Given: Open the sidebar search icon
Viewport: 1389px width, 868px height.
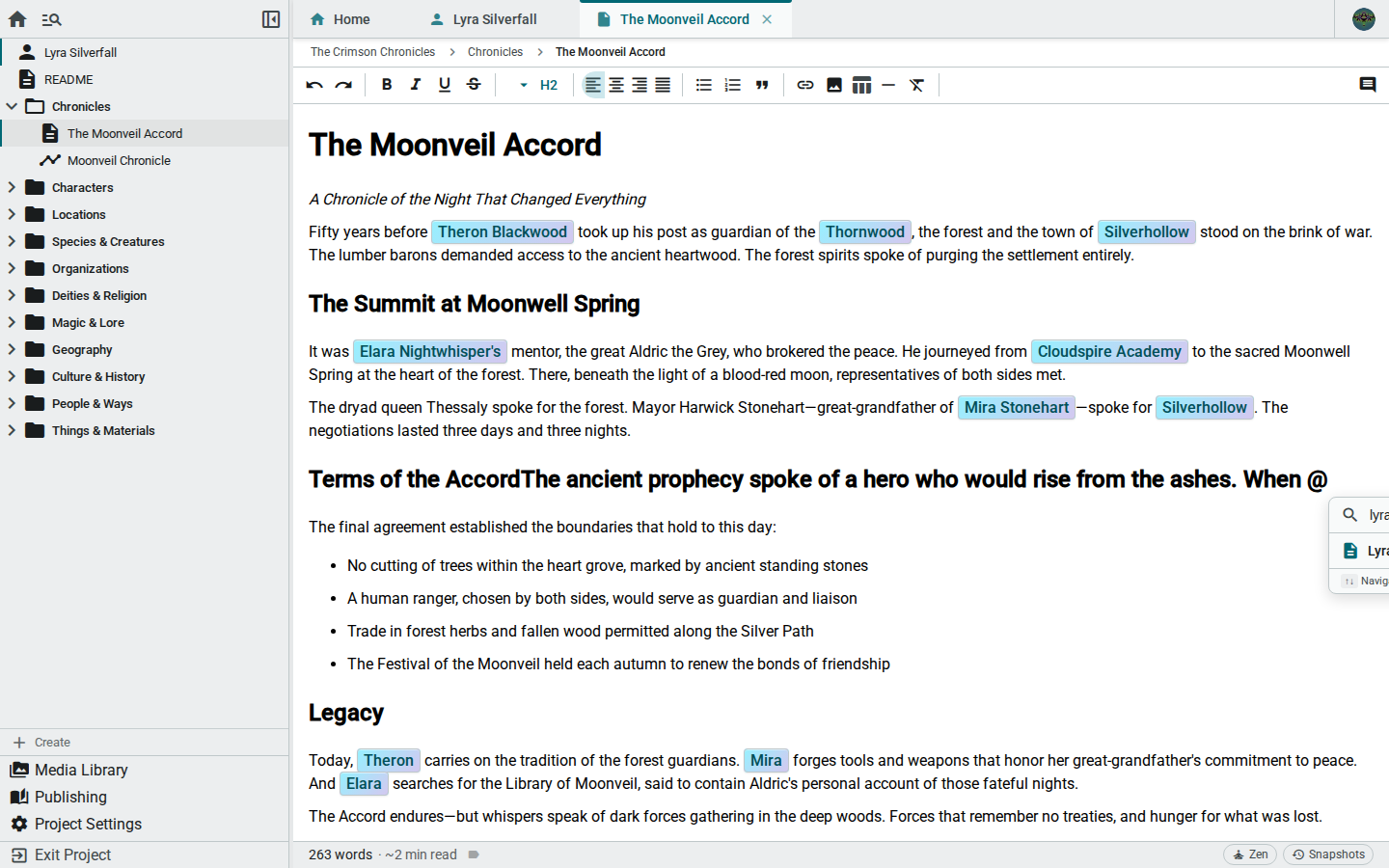Looking at the screenshot, I should (52, 19).
